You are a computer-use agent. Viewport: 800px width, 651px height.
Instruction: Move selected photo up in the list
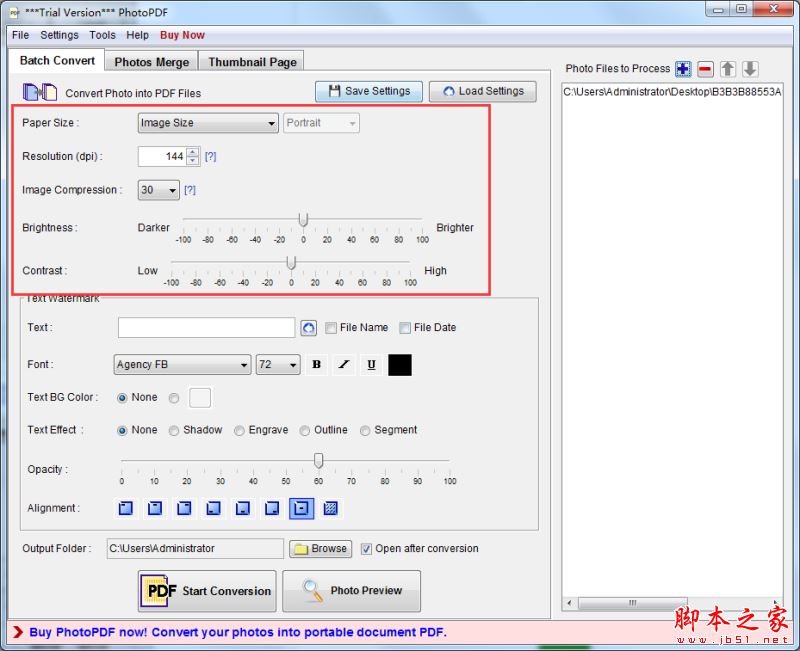pyautogui.click(x=728, y=69)
